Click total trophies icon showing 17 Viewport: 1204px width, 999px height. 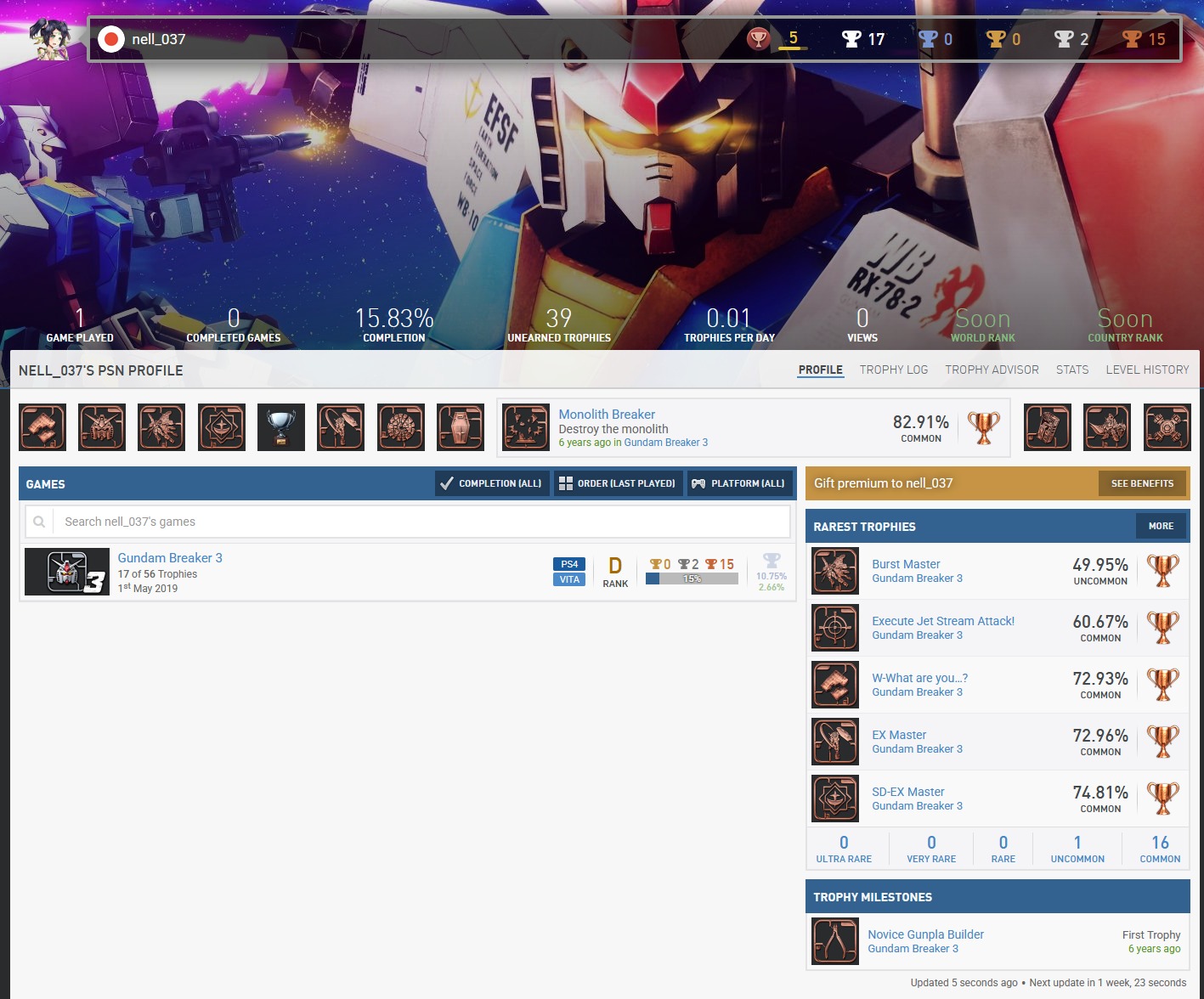click(x=851, y=39)
